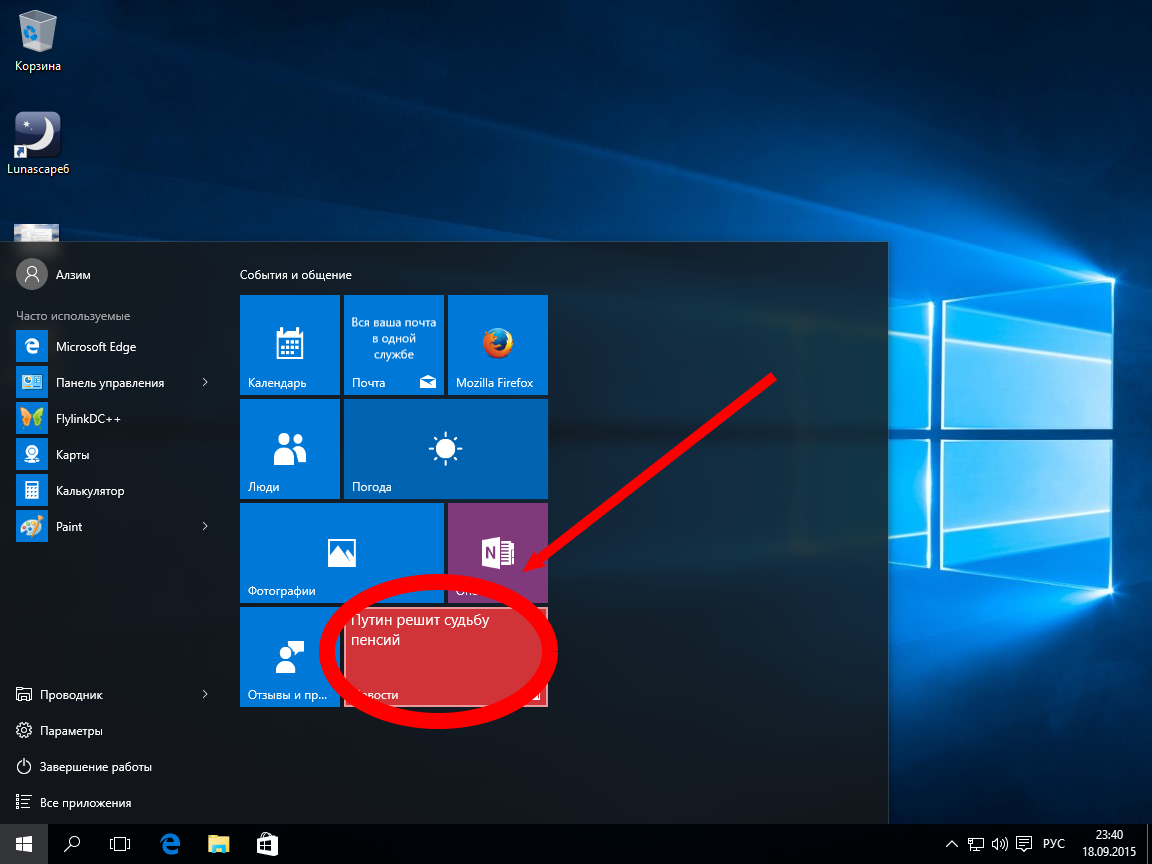Open the People tile (Люди)
The width and height of the screenshot is (1152, 864).
coord(290,449)
